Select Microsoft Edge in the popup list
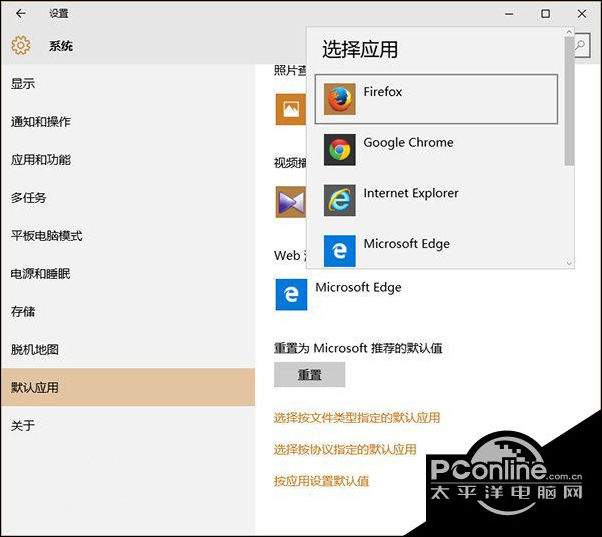The width and height of the screenshot is (602, 537). pos(436,249)
